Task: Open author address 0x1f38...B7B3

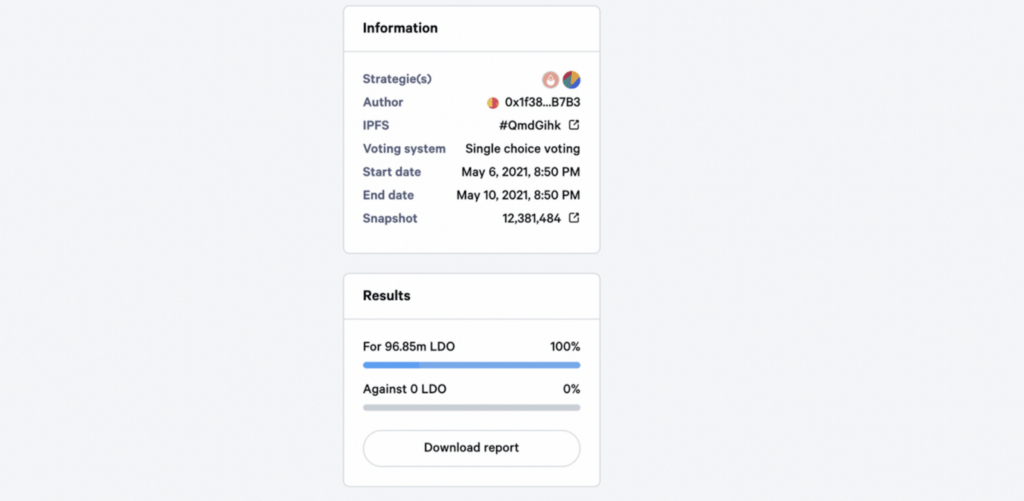Action: point(542,103)
